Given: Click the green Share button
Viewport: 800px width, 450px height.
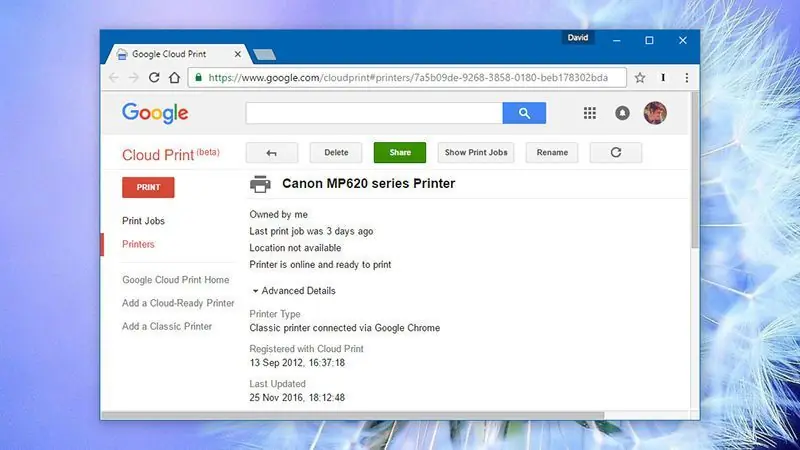Looking at the screenshot, I should pos(399,153).
